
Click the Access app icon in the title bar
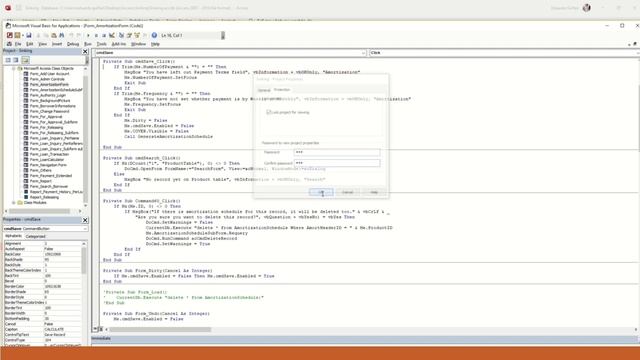[x=8, y=8]
